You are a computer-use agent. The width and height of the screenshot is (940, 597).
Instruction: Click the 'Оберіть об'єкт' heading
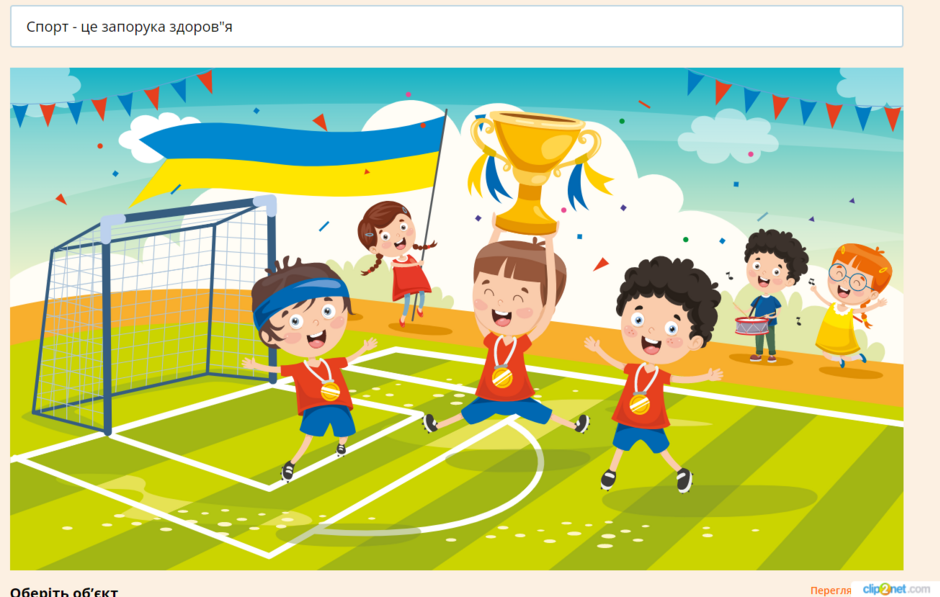tap(64, 592)
